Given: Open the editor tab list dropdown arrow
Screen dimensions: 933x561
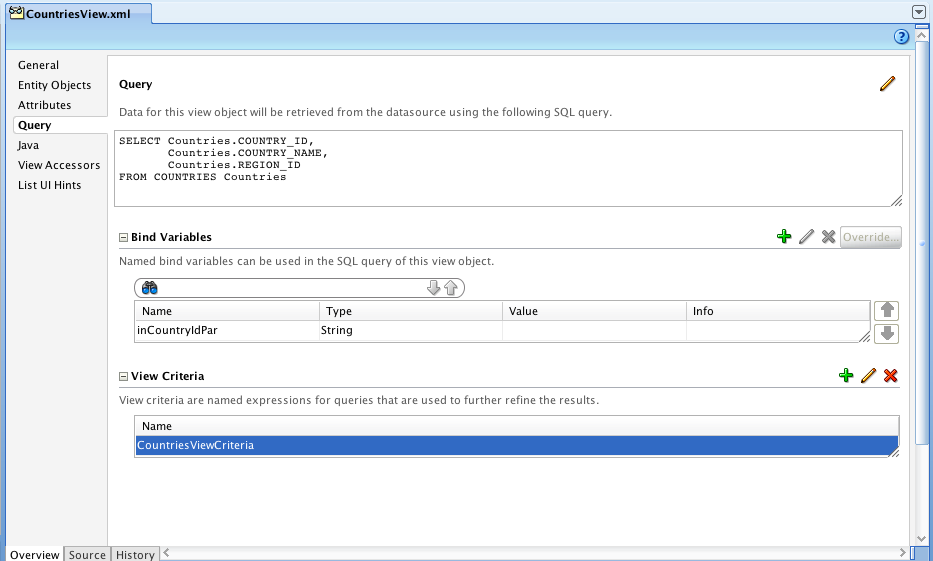Looking at the screenshot, I should click(918, 12).
